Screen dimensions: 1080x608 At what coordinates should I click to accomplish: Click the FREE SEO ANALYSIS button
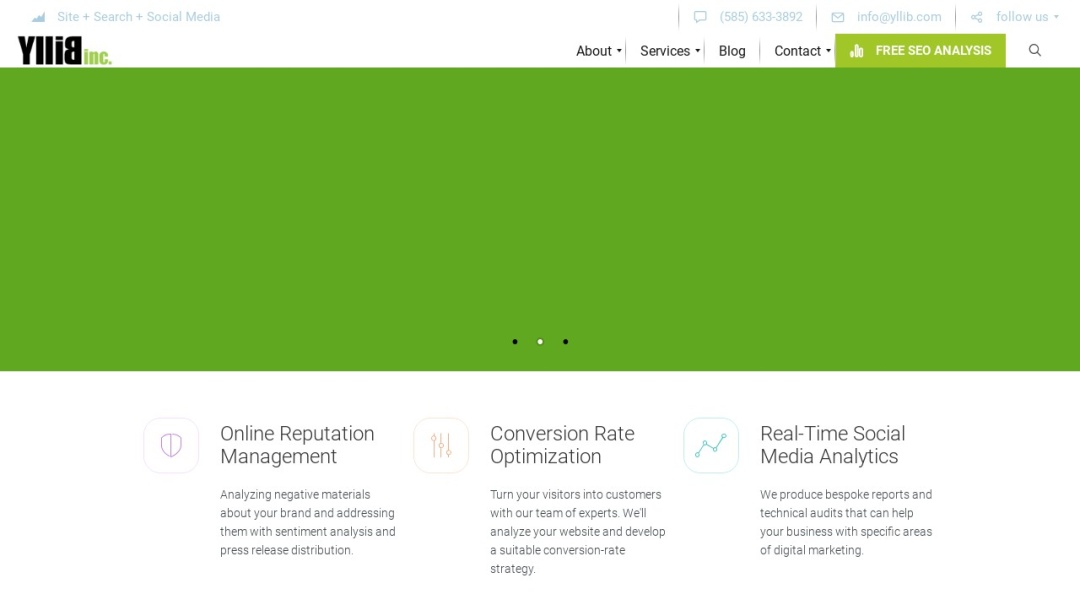click(920, 50)
